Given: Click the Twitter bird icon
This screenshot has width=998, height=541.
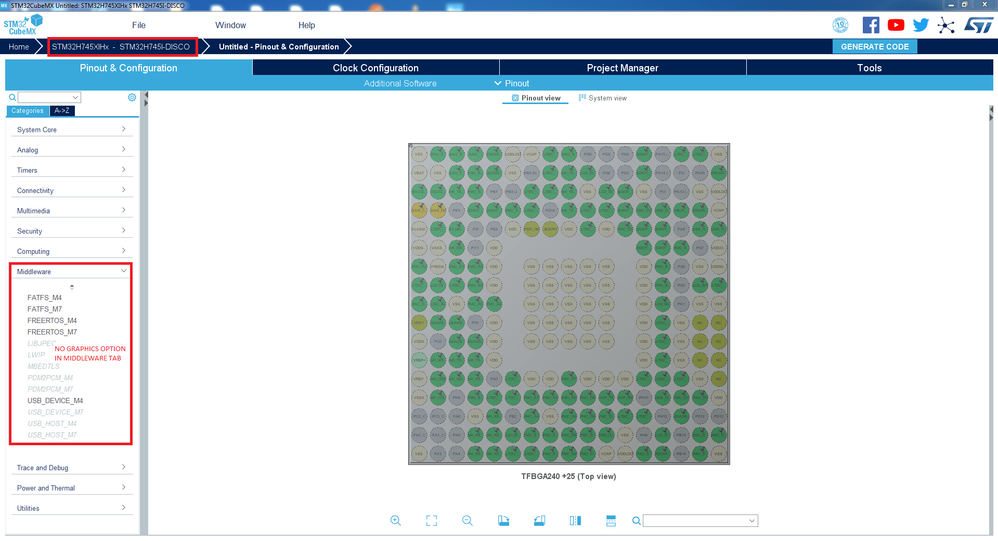Looking at the screenshot, I should click(920, 25).
